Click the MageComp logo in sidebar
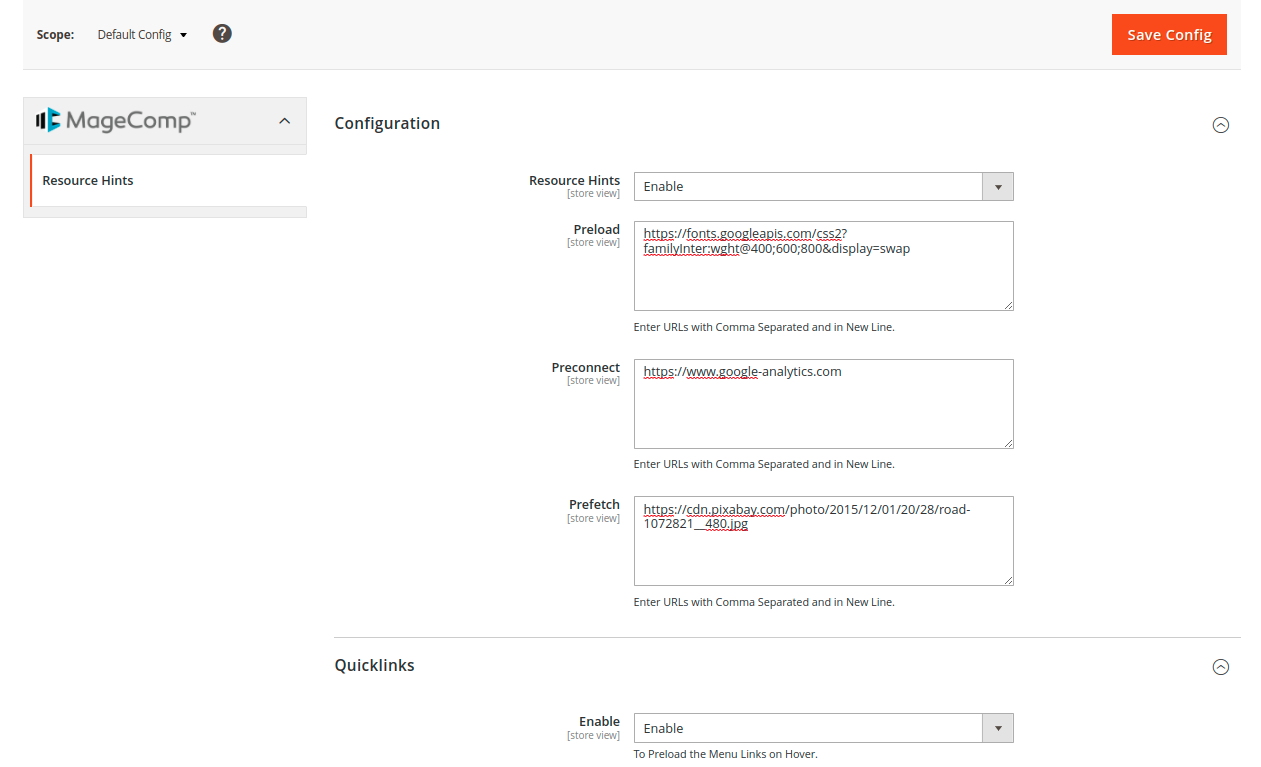 tap(115, 121)
